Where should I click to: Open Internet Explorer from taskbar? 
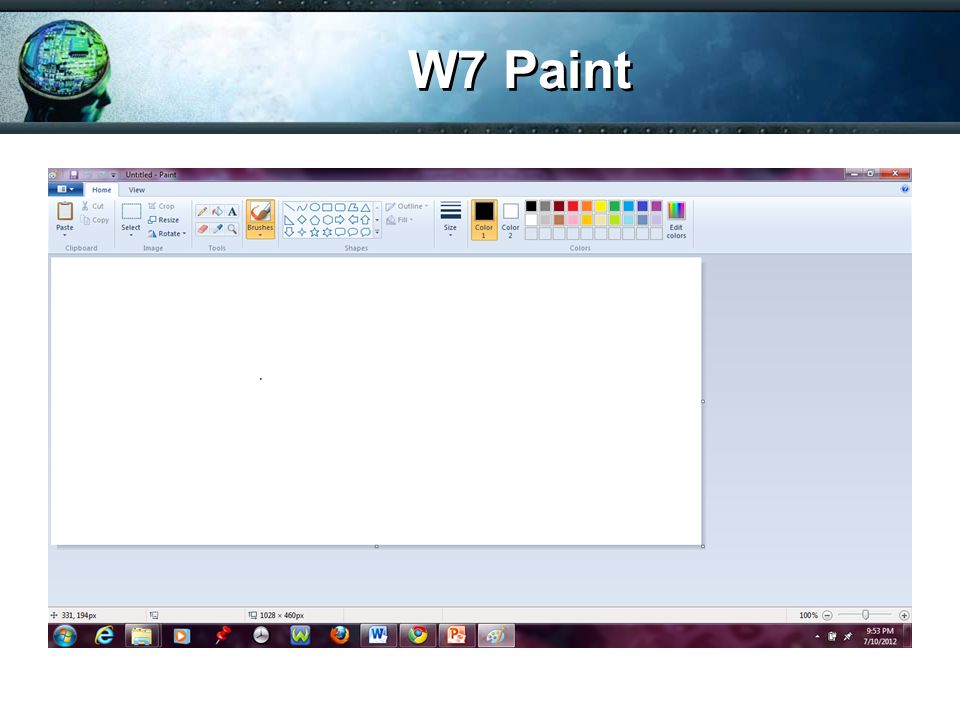tap(104, 636)
